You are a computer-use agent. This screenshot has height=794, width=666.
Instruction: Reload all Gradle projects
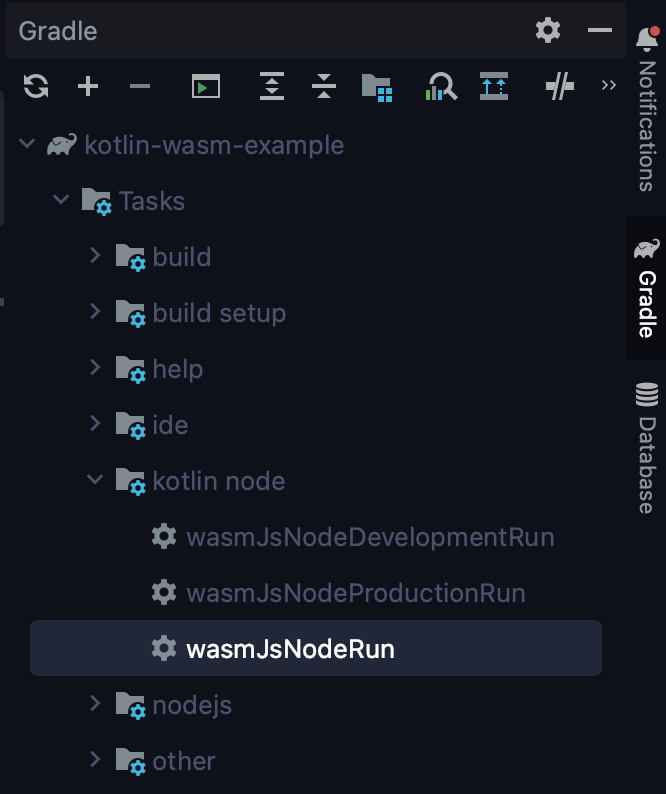click(x=36, y=86)
